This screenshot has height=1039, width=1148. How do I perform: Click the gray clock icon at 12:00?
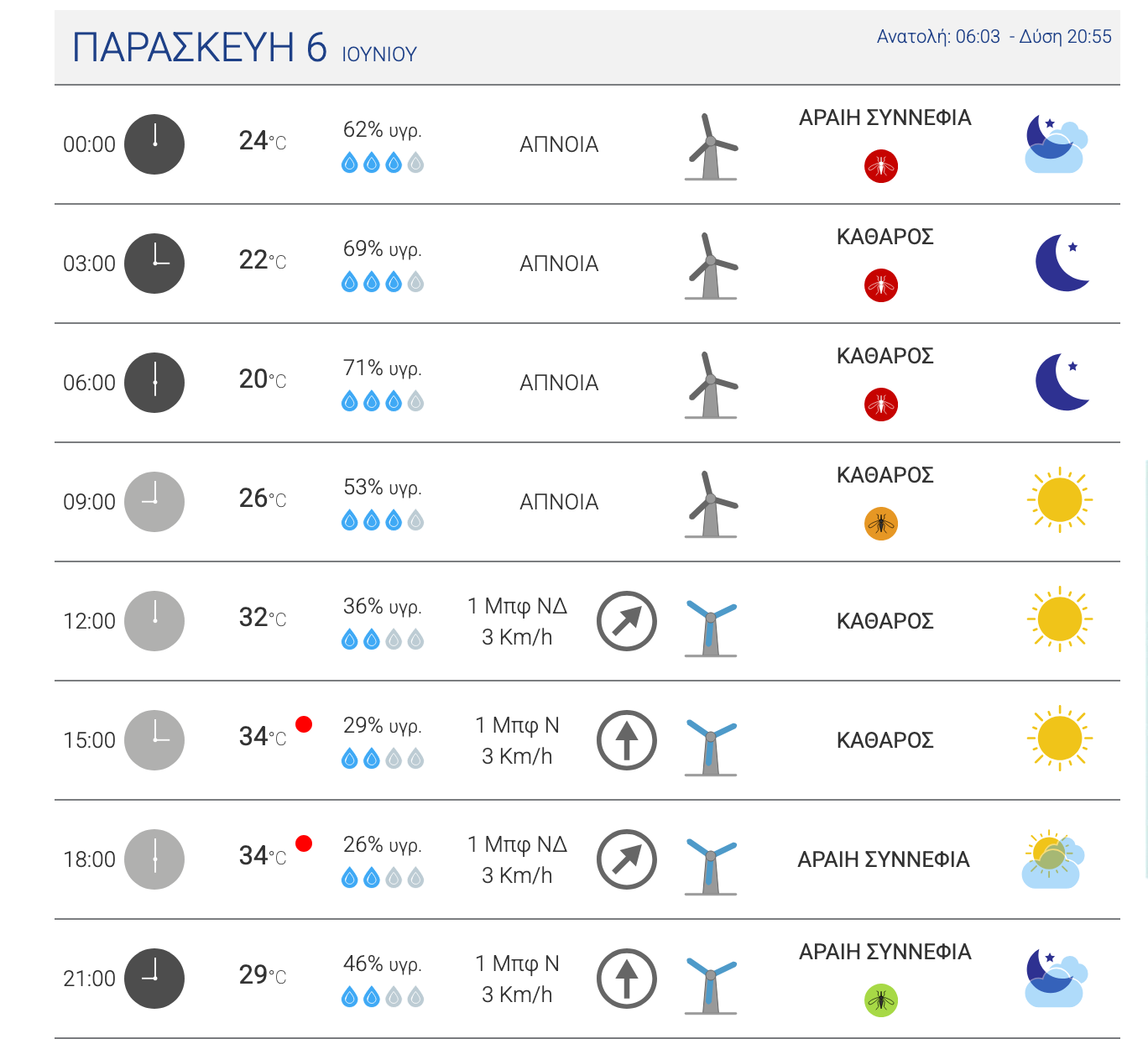point(154,621)
